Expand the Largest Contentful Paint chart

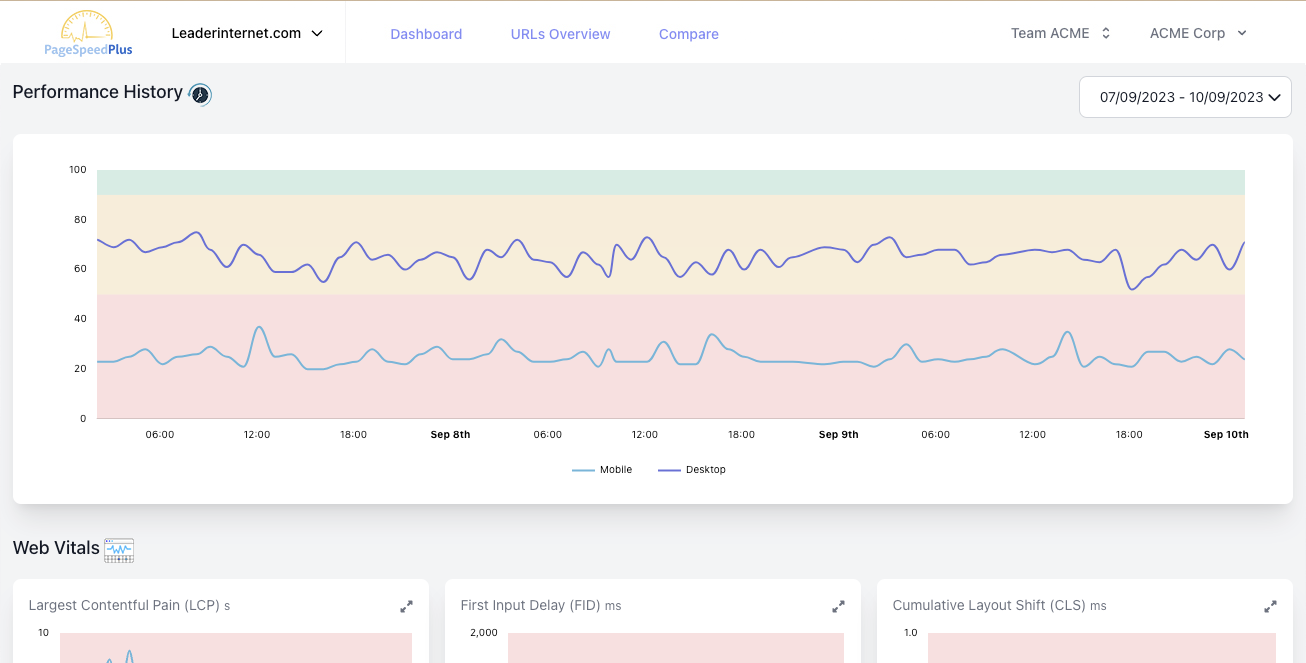(406, 606)
